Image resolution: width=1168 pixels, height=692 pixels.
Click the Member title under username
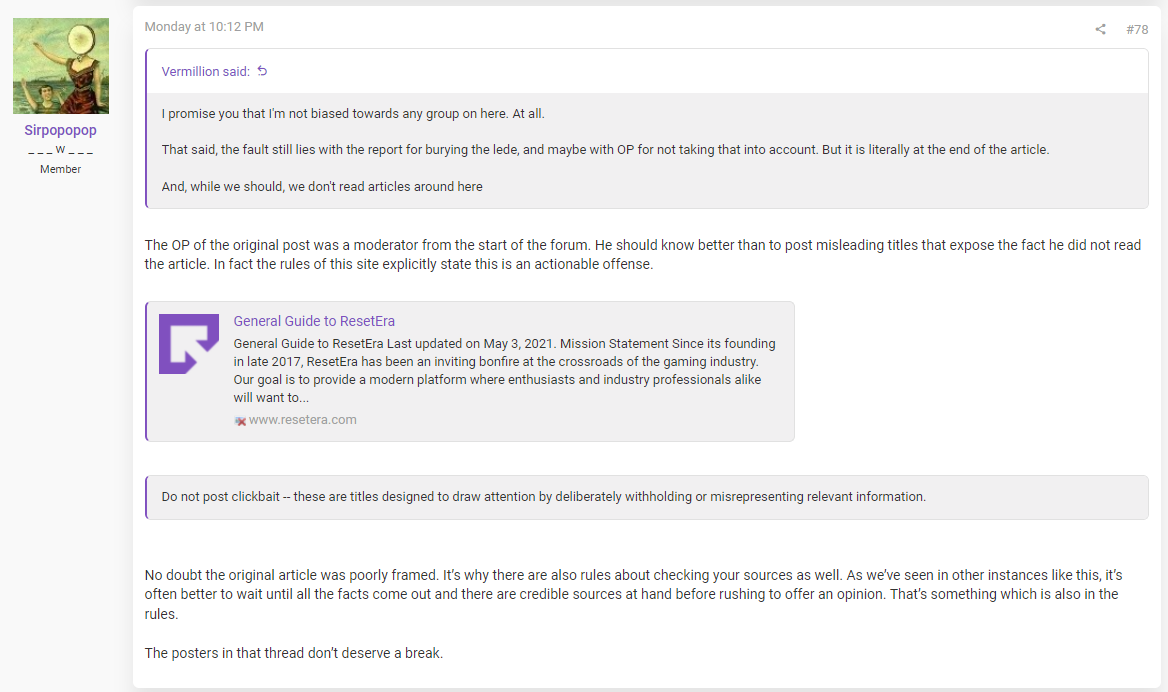click(x=60, y=169)
